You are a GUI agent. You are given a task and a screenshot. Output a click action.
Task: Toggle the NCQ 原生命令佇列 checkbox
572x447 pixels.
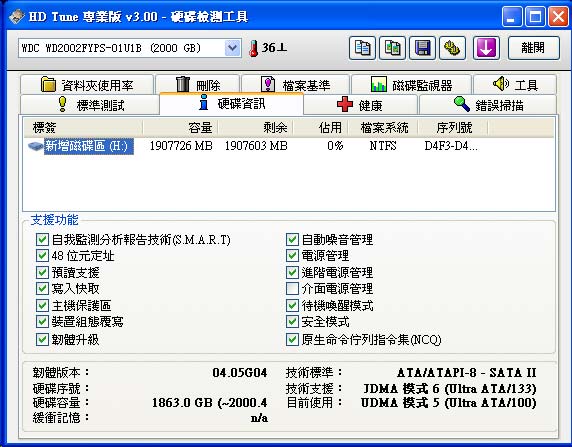pos(292,340)
